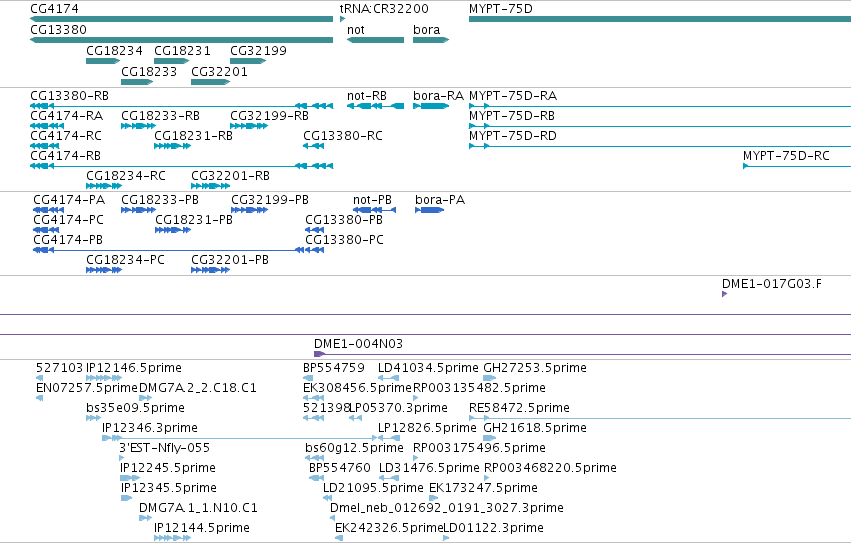Select transcript MYPT-75D-RD
This screenshot has height=543, width=851.
[x=660, y=146]
